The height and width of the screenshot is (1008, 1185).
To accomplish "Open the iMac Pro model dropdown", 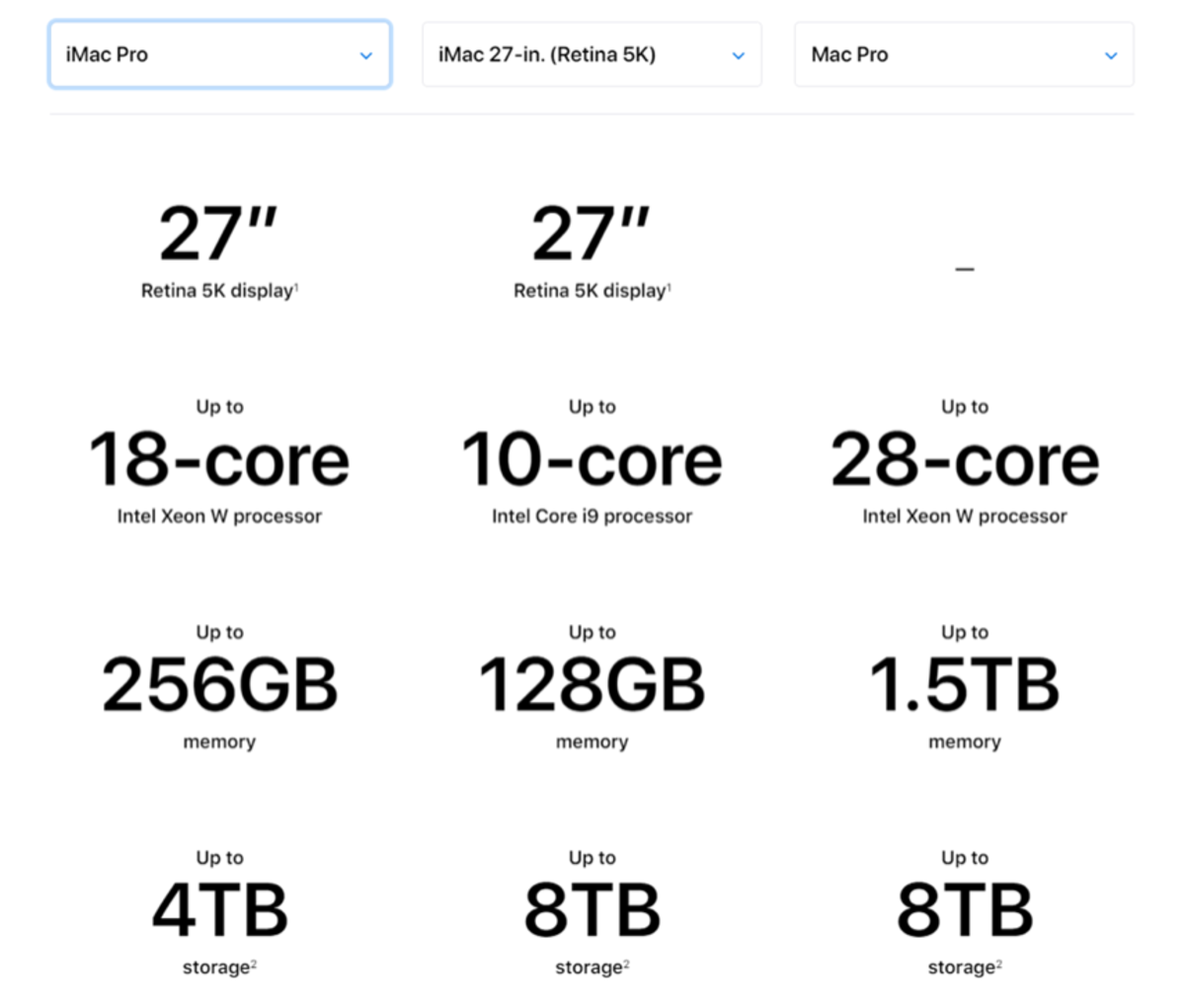I will [x=220, y=54].
